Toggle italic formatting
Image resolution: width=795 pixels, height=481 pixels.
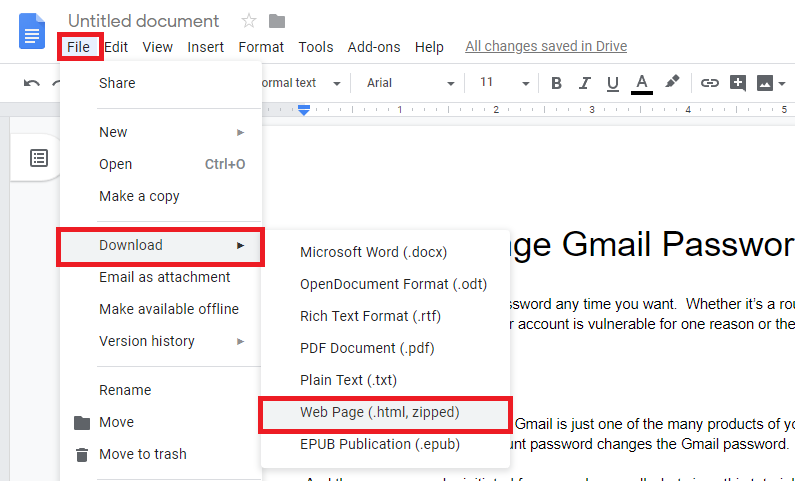(x=585, y=83)
